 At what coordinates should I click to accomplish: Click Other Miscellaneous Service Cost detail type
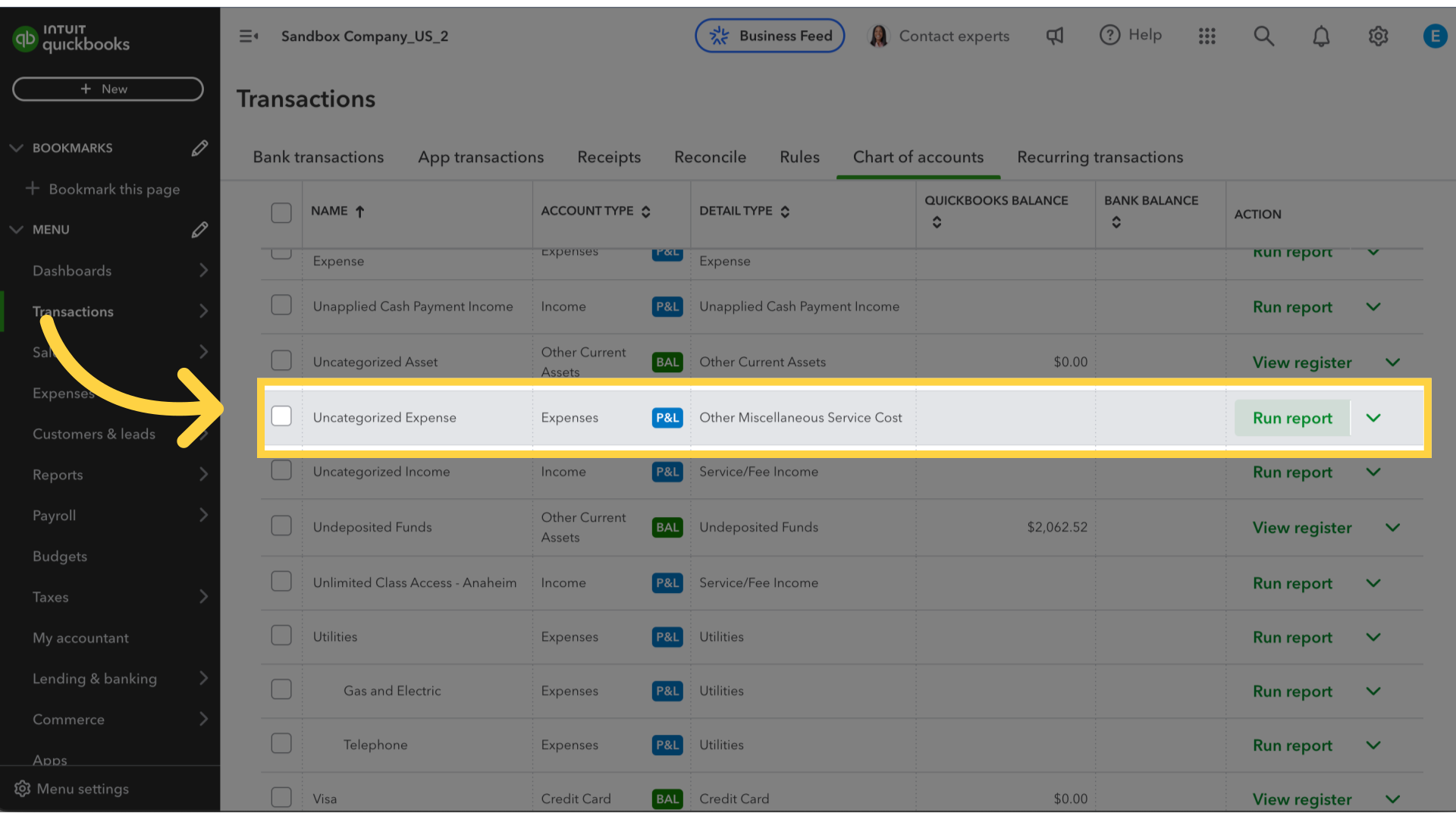tap(801, 418)
